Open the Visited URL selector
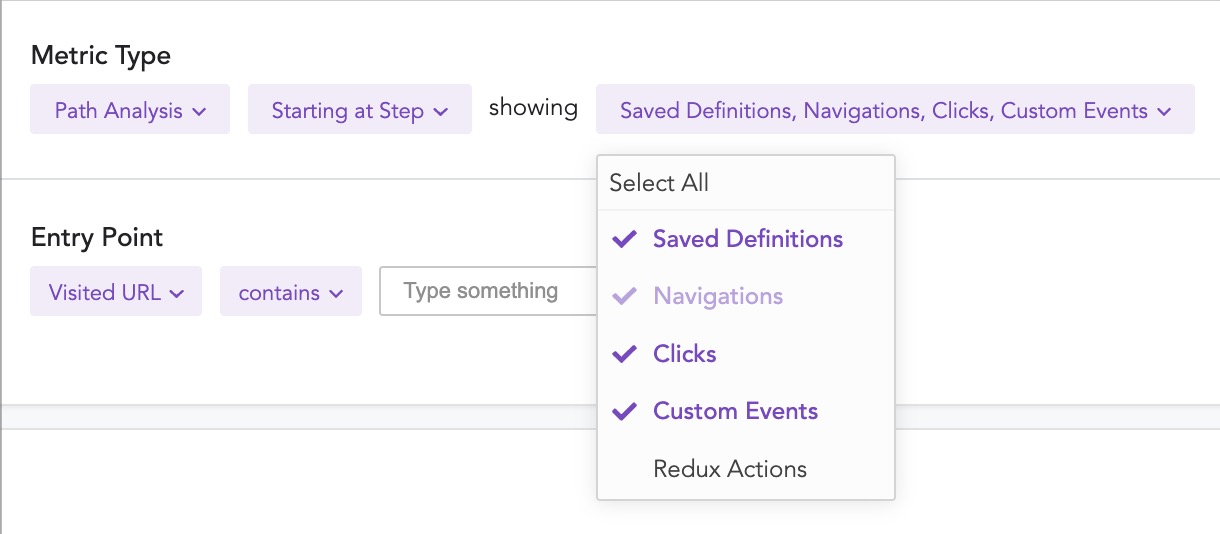Image resolution: width=1220 pixels, height=534 pixels. pos(116,292)
